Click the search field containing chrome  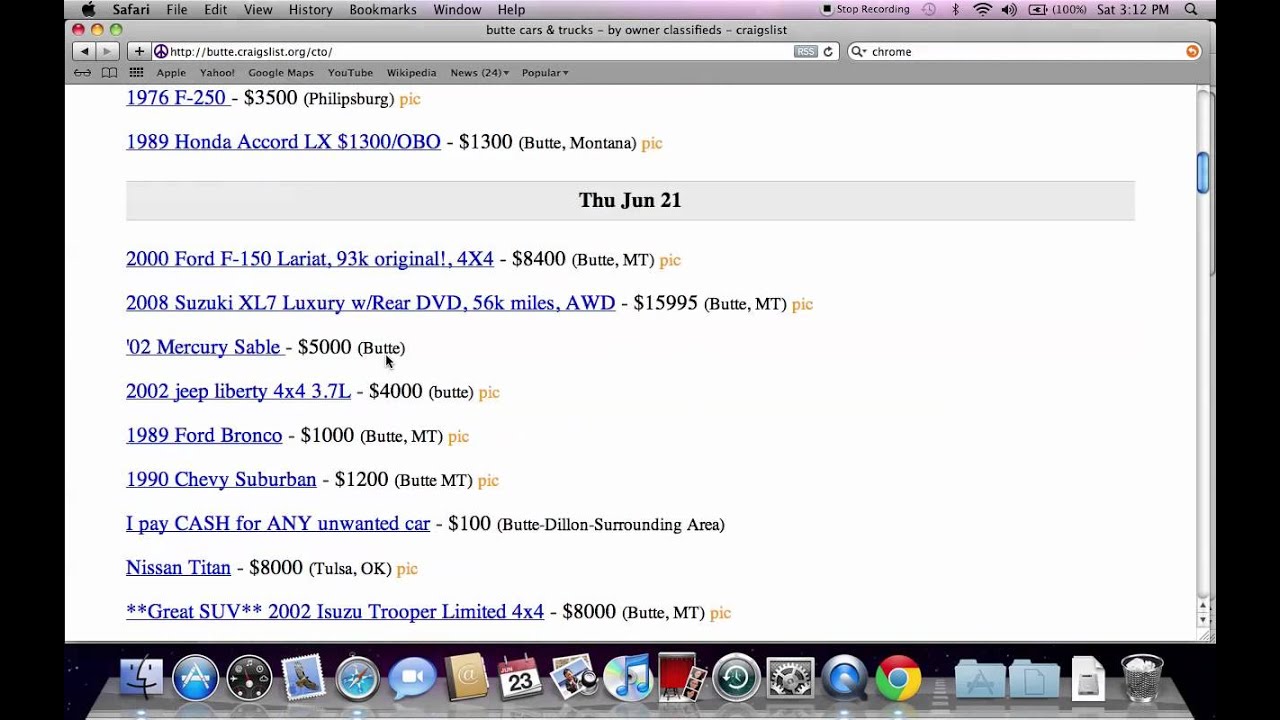tap(1024, 51)
